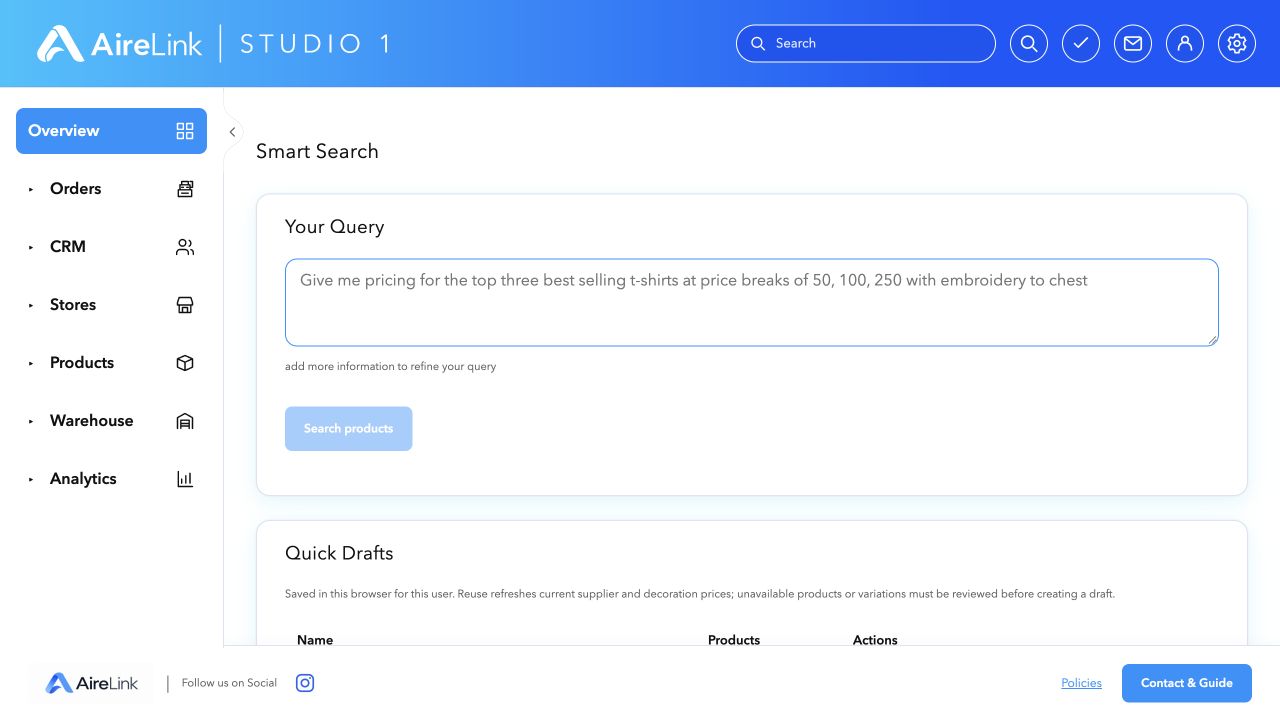Expand the Analytics menu arrow
This screenshot has width=1280, height=720.
31,479
